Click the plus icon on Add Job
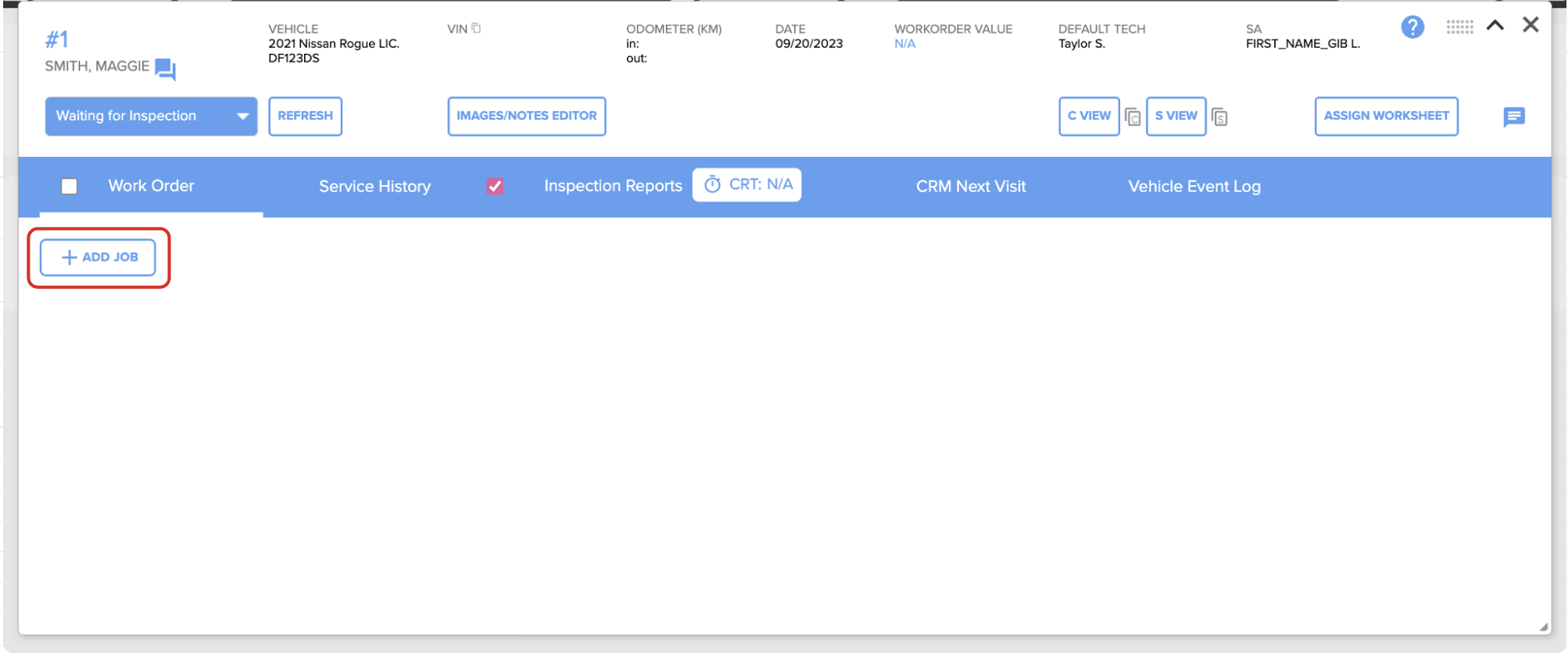Viewport: 1568px width, 653px height. (x=69, y=257)
